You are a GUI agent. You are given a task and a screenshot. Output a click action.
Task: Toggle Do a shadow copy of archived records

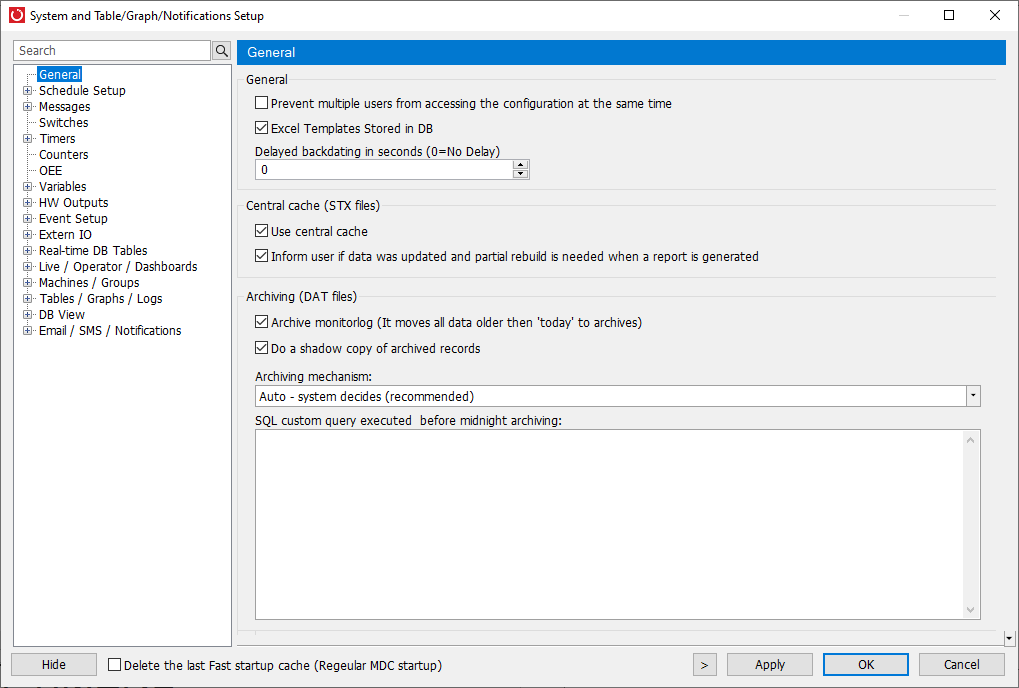[261, 348]
